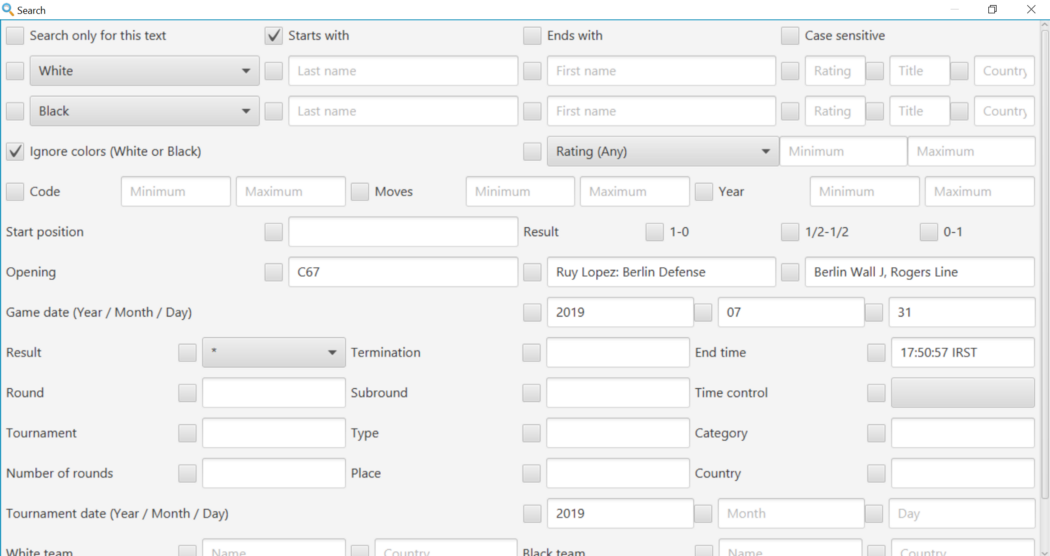Viewport: 1050px width, 556px height.
Task: Select the 1/2-1/2 draw result checkbox
Action: click(790, 232)
